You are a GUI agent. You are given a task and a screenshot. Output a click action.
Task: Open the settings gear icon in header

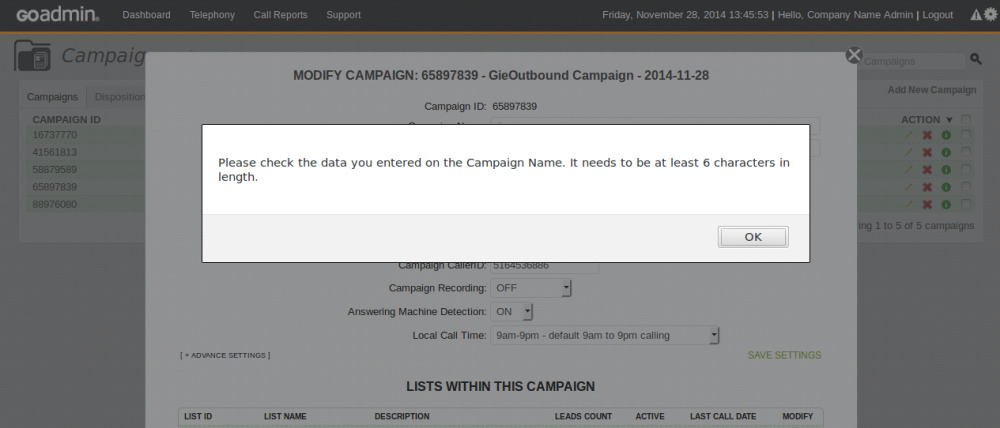(x=991, y=15)
